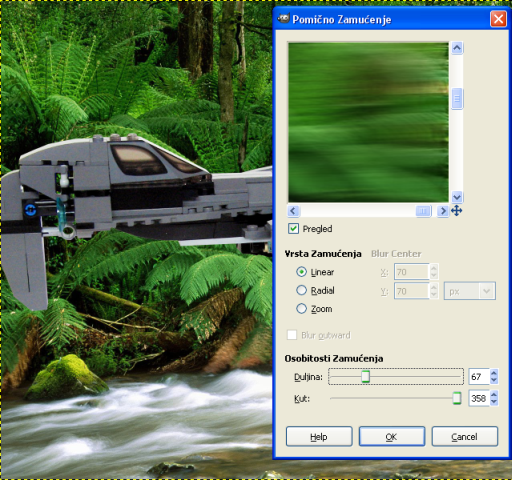This screenshot has width=512, height=480.
Task: Click the horizontal preview scrollbar handle
Action: [423, 211]
